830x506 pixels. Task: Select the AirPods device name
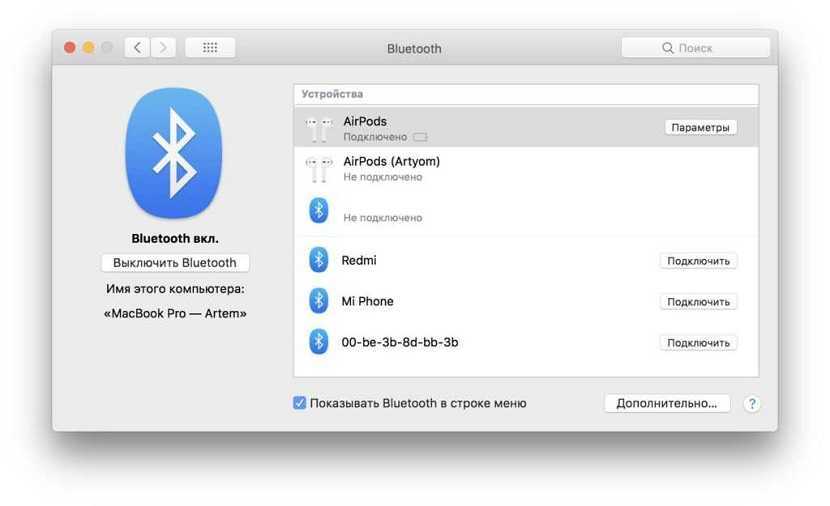pos(365,121)
